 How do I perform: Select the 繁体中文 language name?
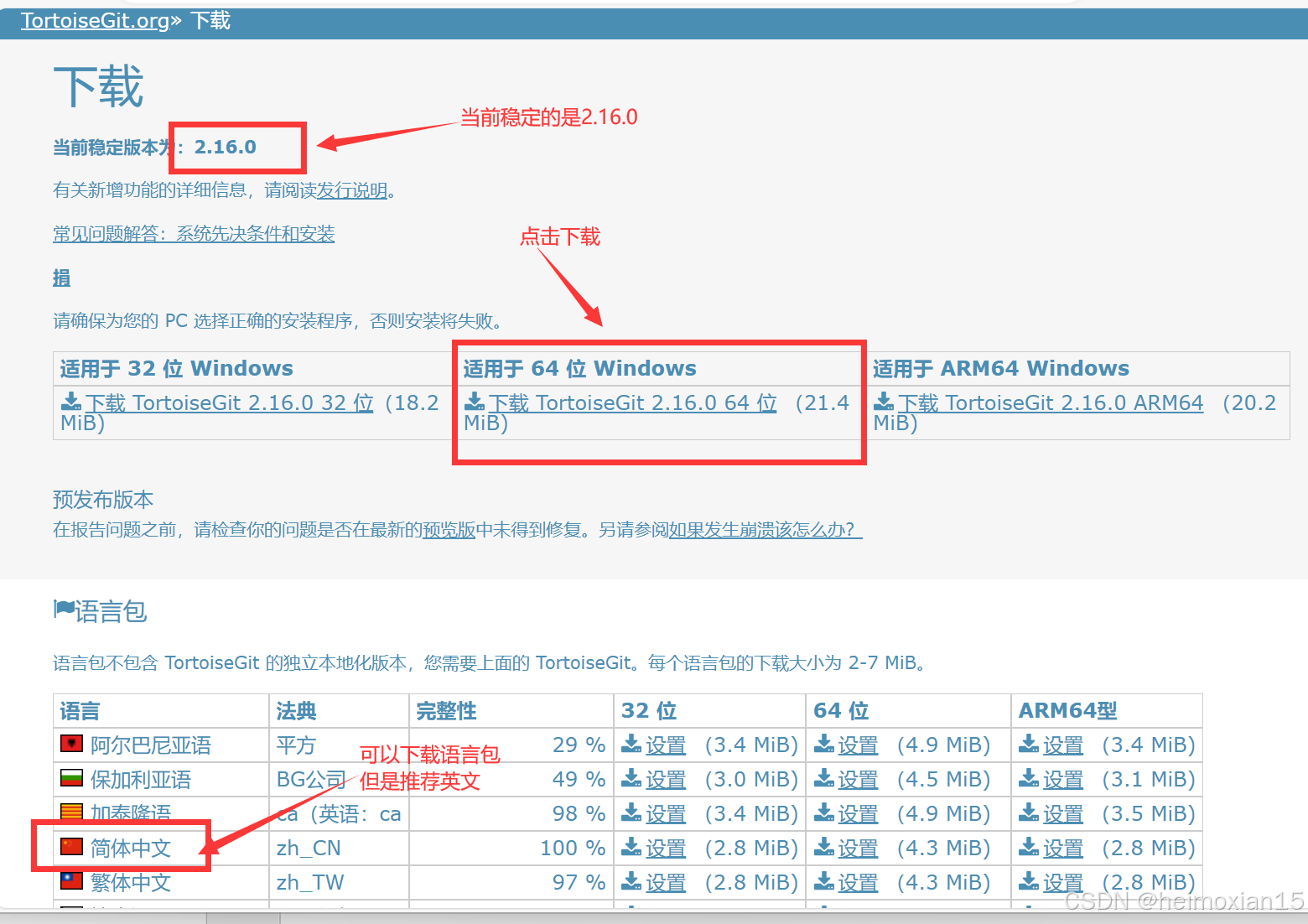(x=131, y=882)
